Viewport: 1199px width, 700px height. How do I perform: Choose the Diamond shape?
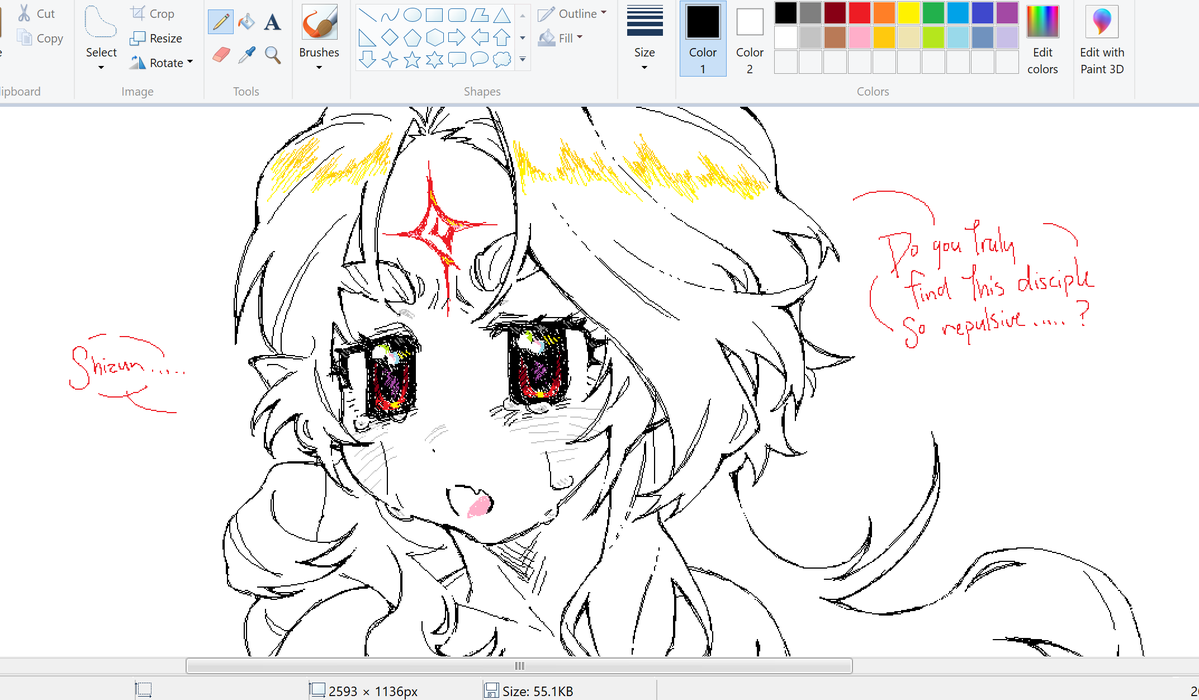390,37
